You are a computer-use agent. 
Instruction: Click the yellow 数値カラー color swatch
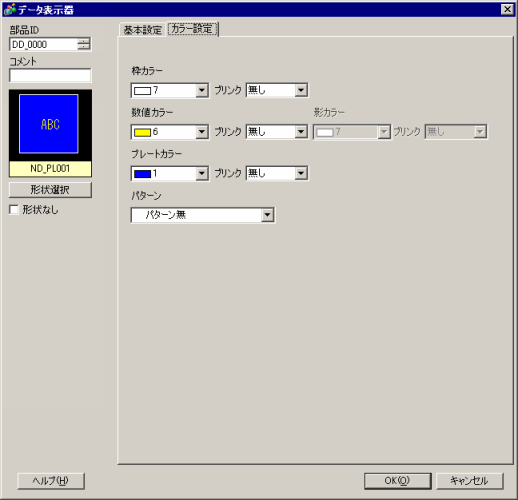142,133
